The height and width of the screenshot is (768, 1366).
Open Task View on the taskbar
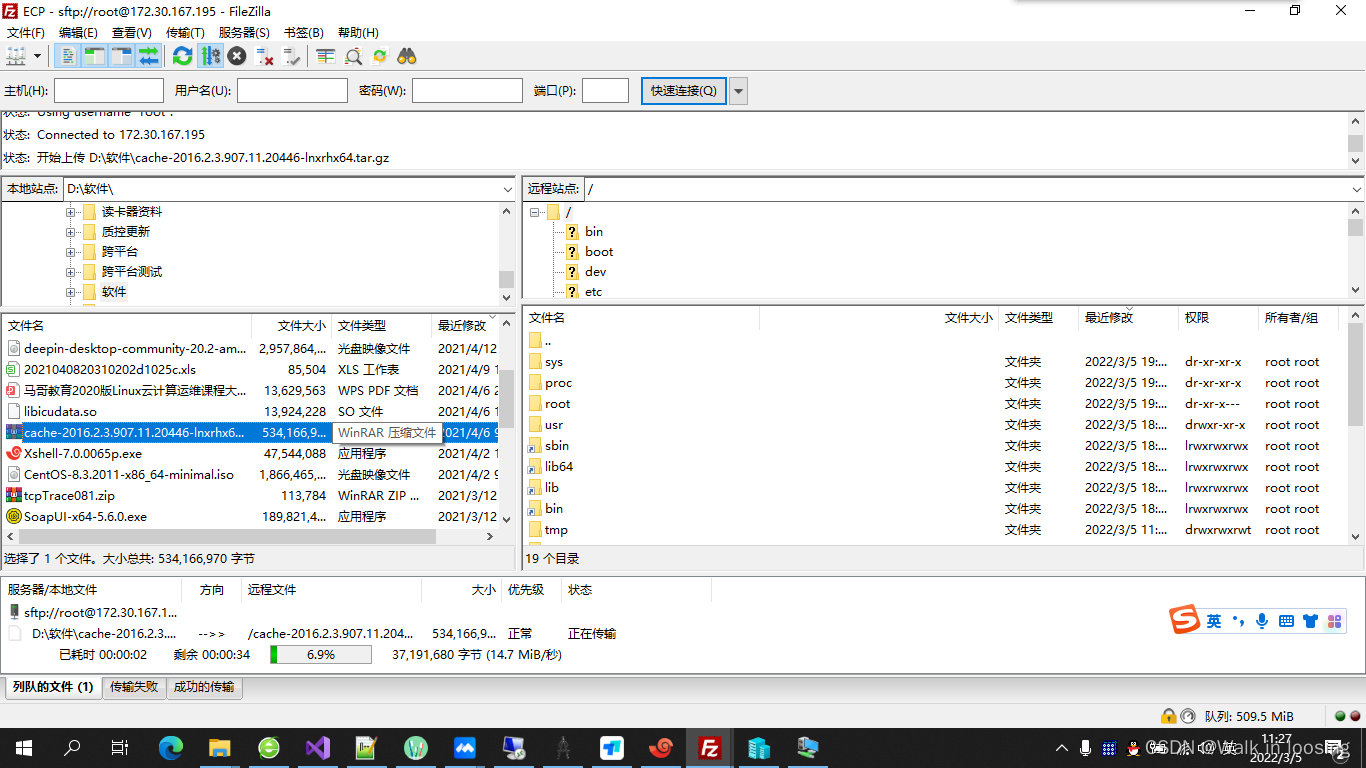tap(120, 747)
